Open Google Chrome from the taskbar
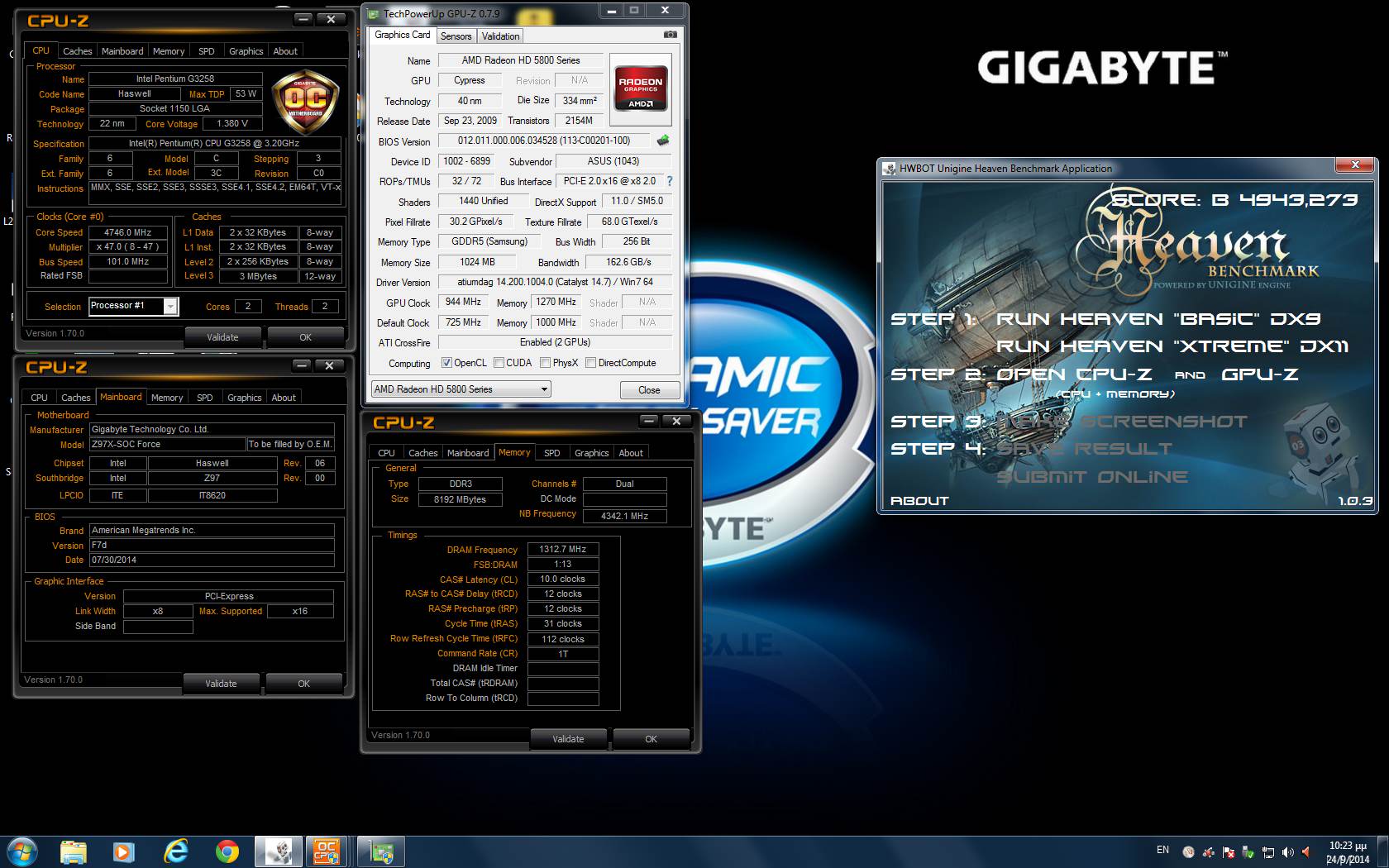The image size is (1389, 868). 227,851
